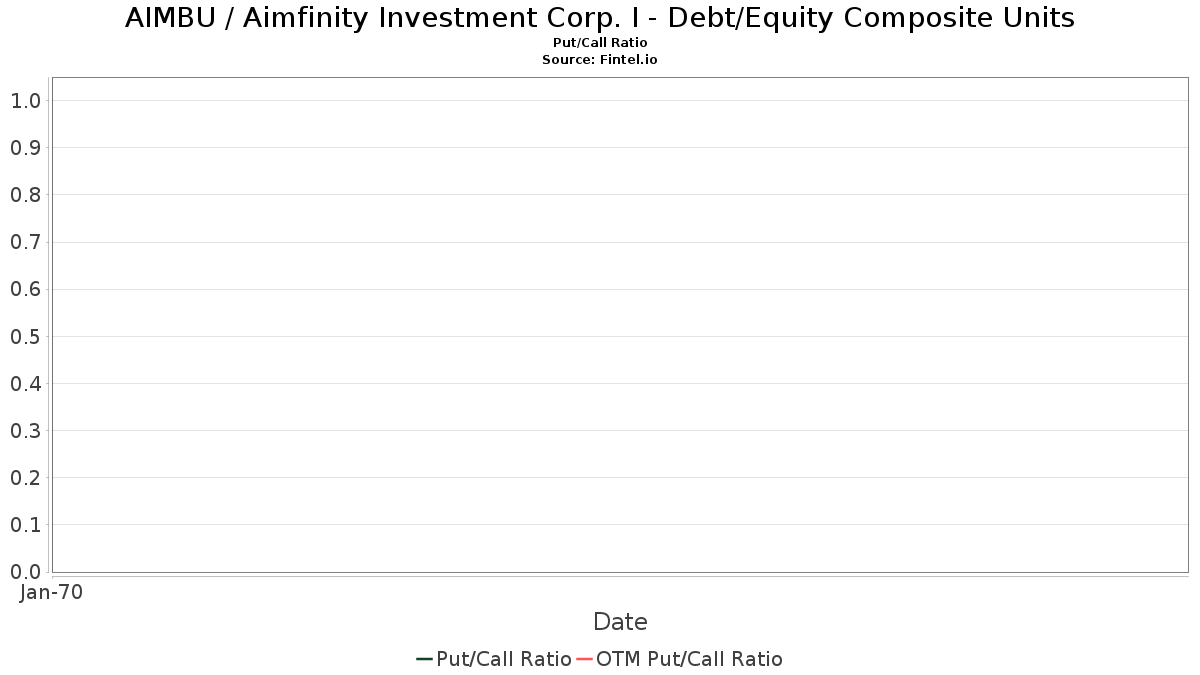Screen dimensions: 1200x675
Task: Click the Put/Call Ratio subtitle text
Action: pos(600,43)
